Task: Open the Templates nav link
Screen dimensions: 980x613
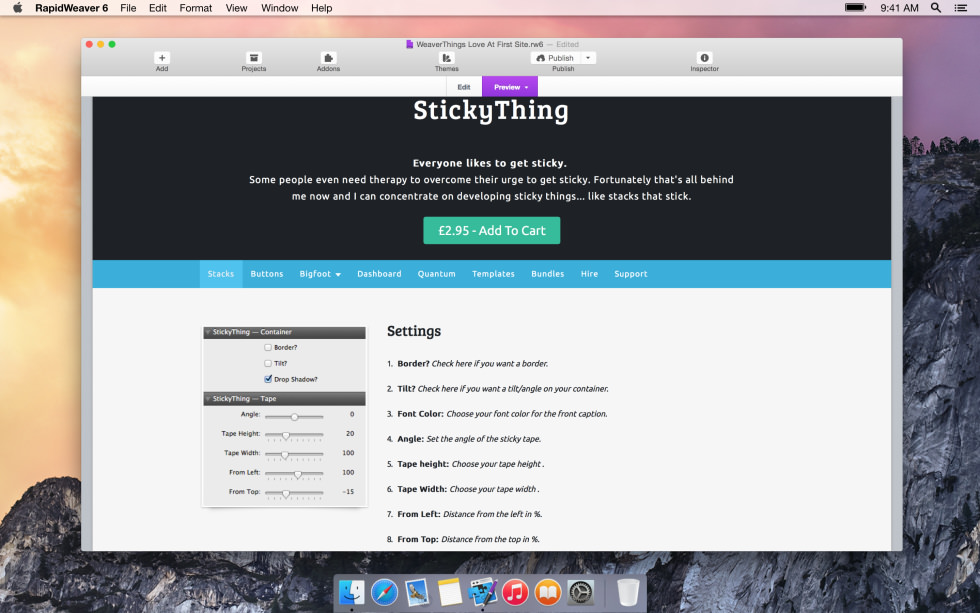Action: pos(493,274)
